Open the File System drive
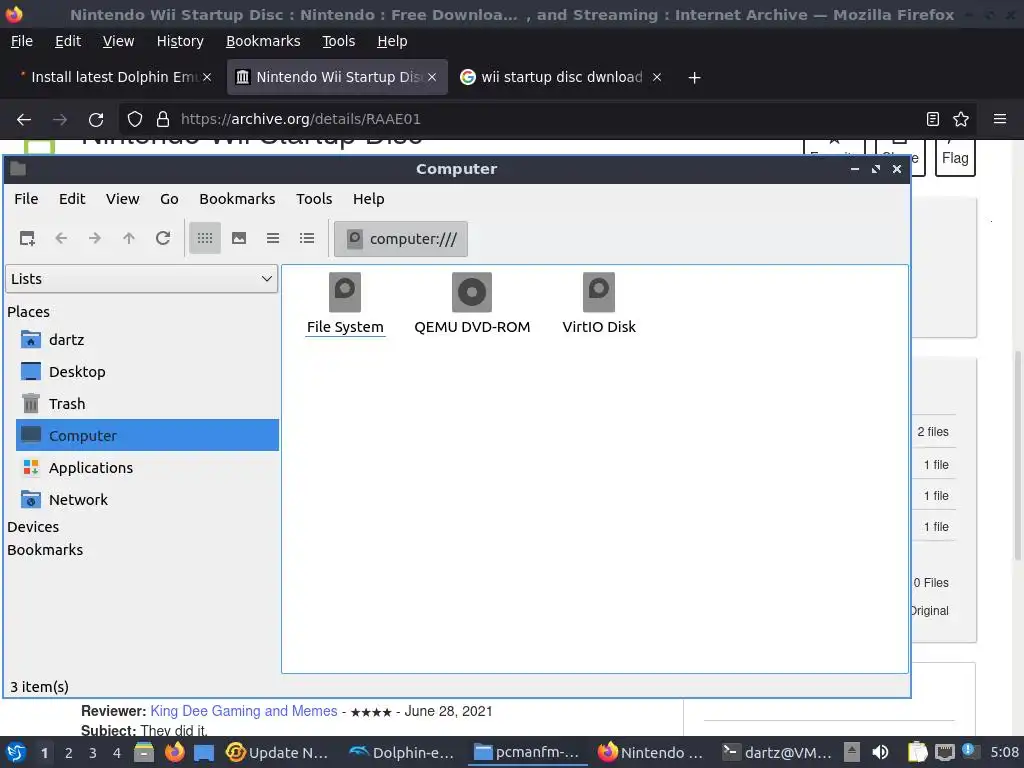 345,304
